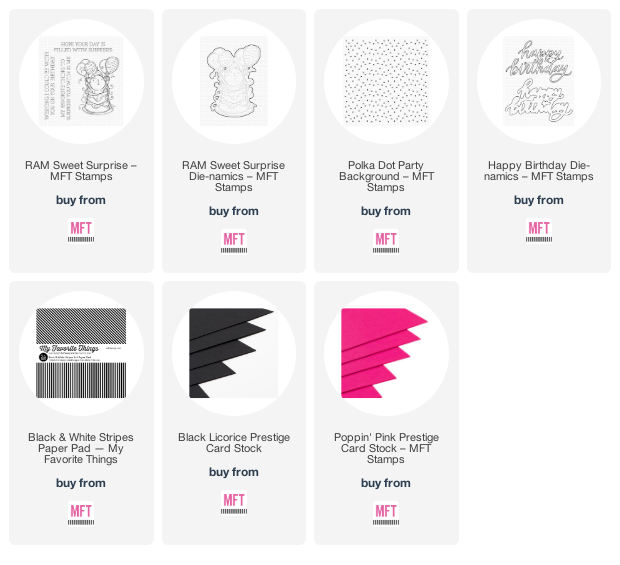Follow the Happy Birthday Die-namics title link

[539, 171]
